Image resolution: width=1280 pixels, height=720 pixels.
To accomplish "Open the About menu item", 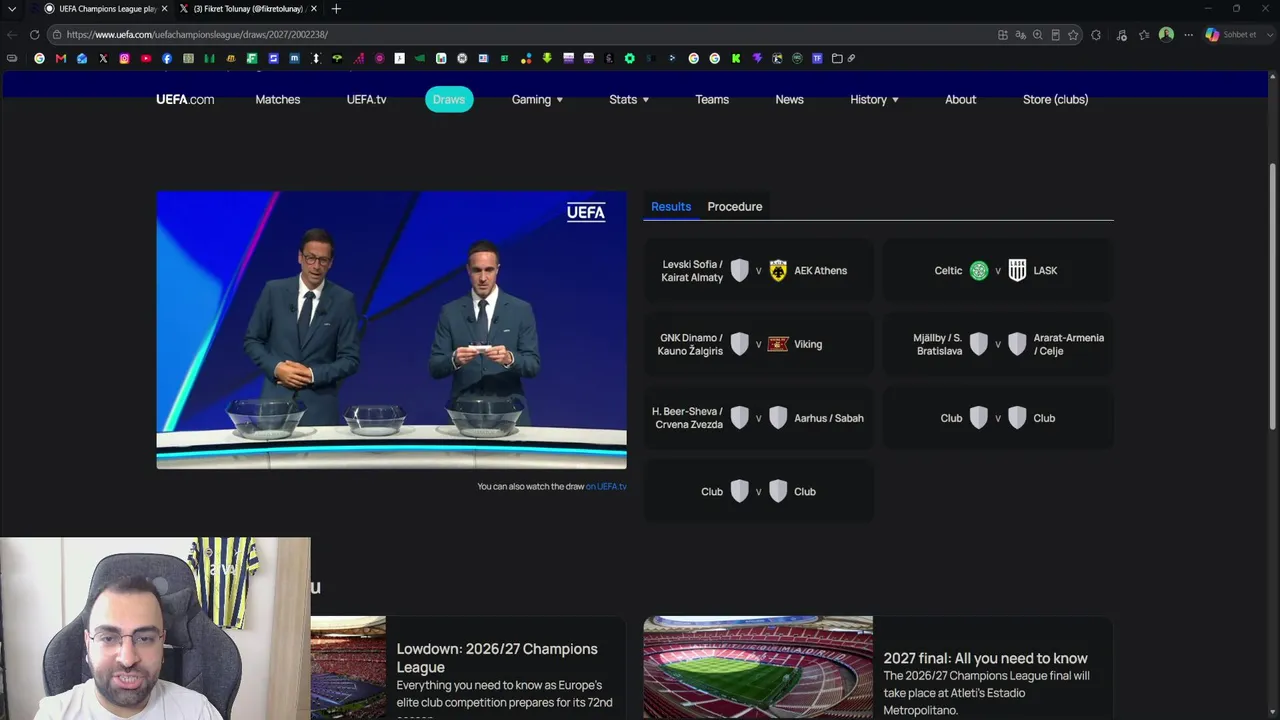I will [x=961, y=99].
